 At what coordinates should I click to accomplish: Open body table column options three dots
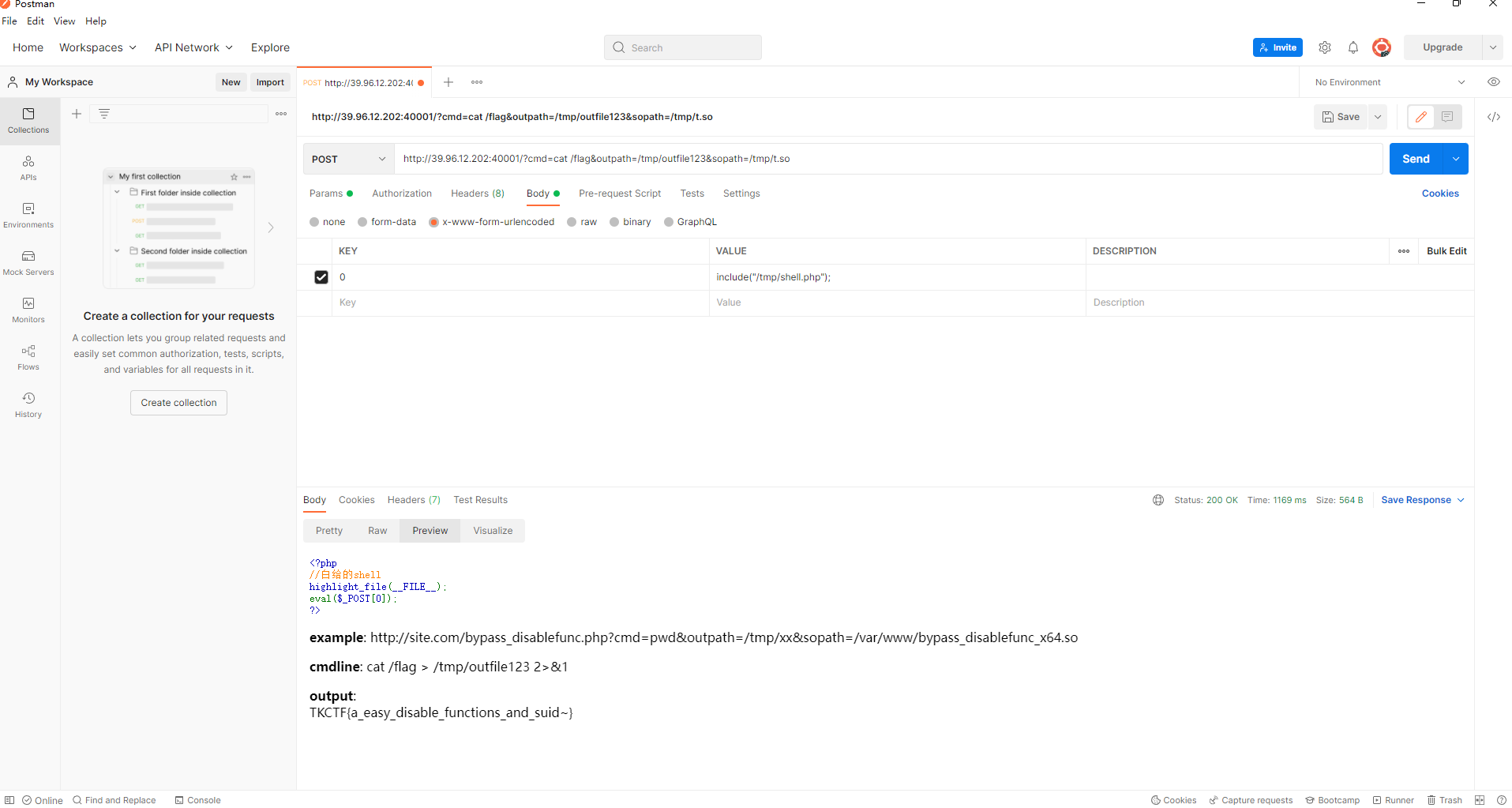pyautogui.click(x=1404, y=251)
